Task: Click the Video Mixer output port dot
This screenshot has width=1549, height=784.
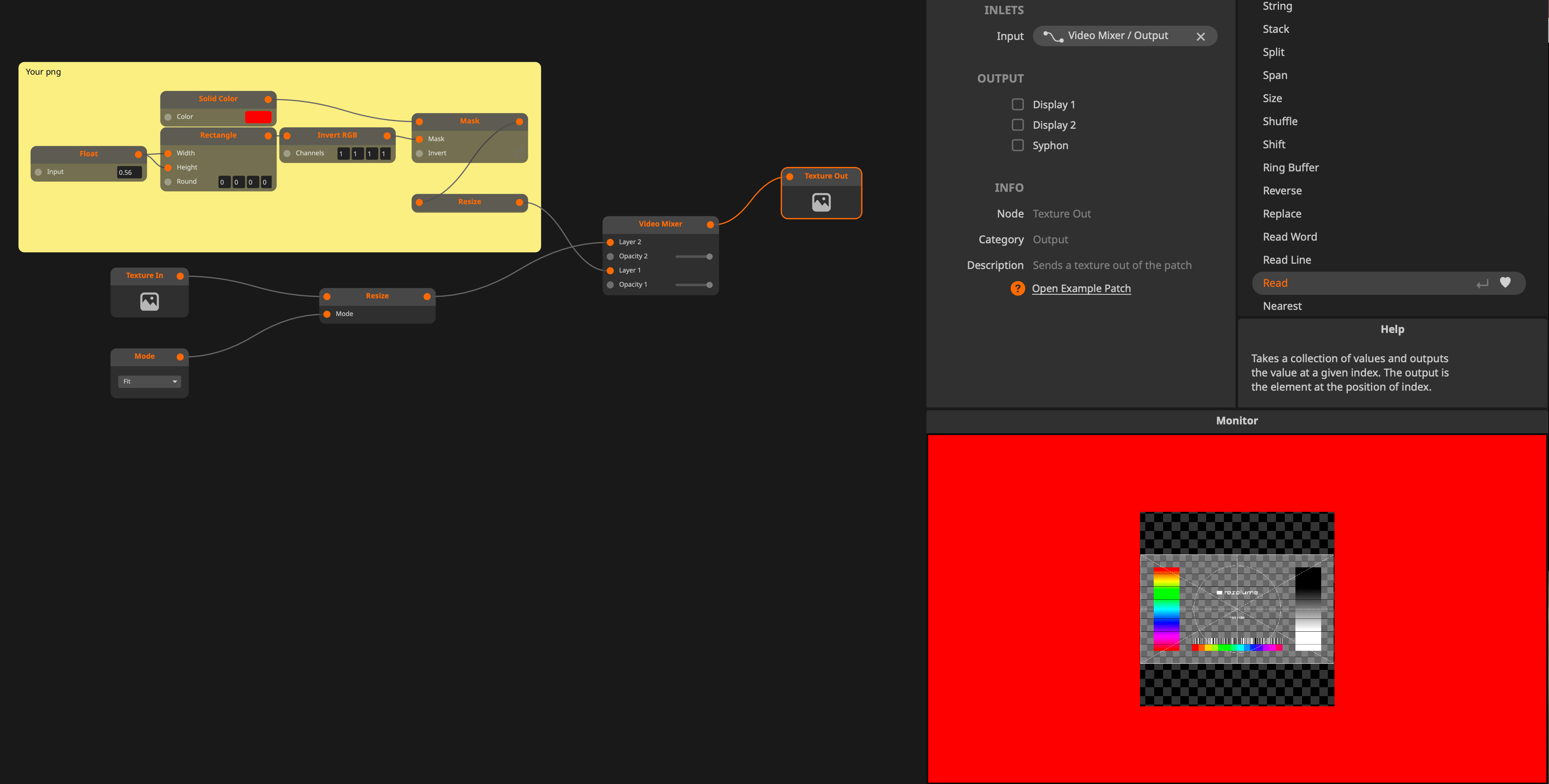Action: [x=710, y=224]
